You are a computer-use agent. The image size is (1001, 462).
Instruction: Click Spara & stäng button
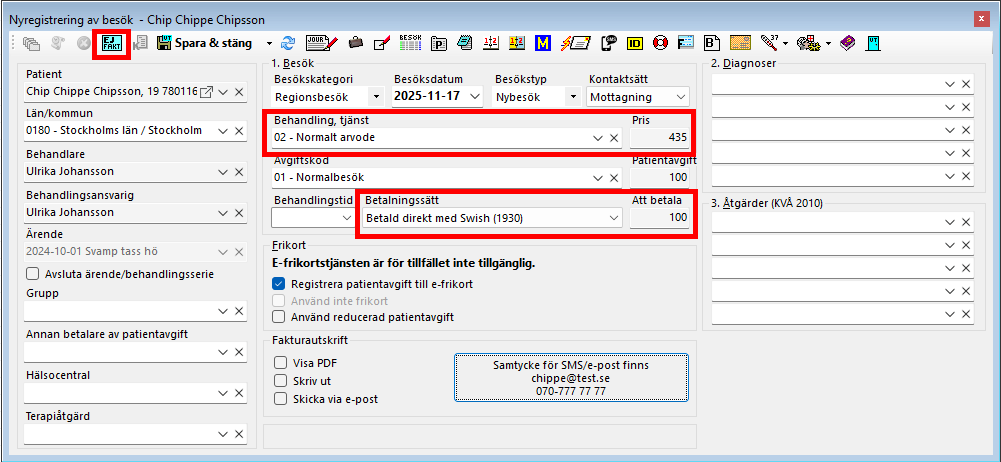[x=204, y=43]
